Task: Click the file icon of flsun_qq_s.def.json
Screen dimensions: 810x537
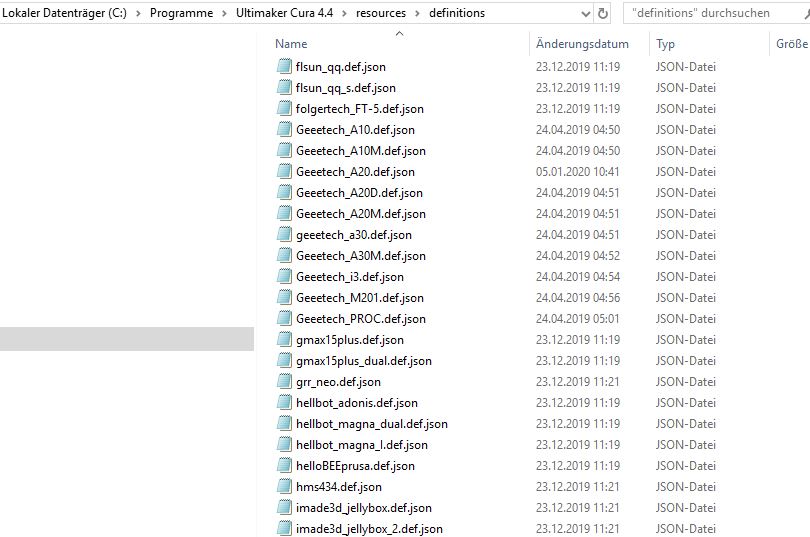Action: click(284, 87)
